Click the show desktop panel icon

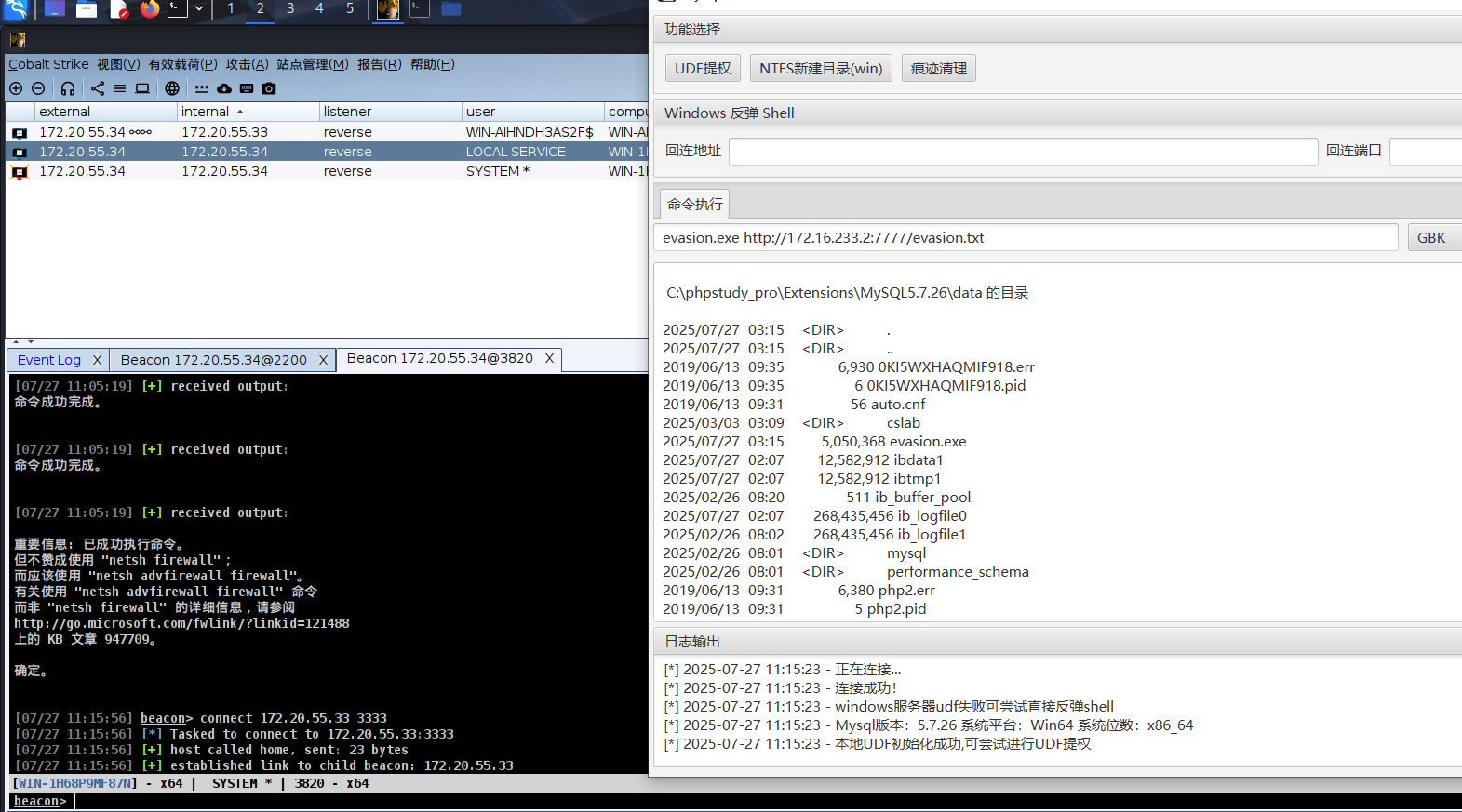point(55,9)
